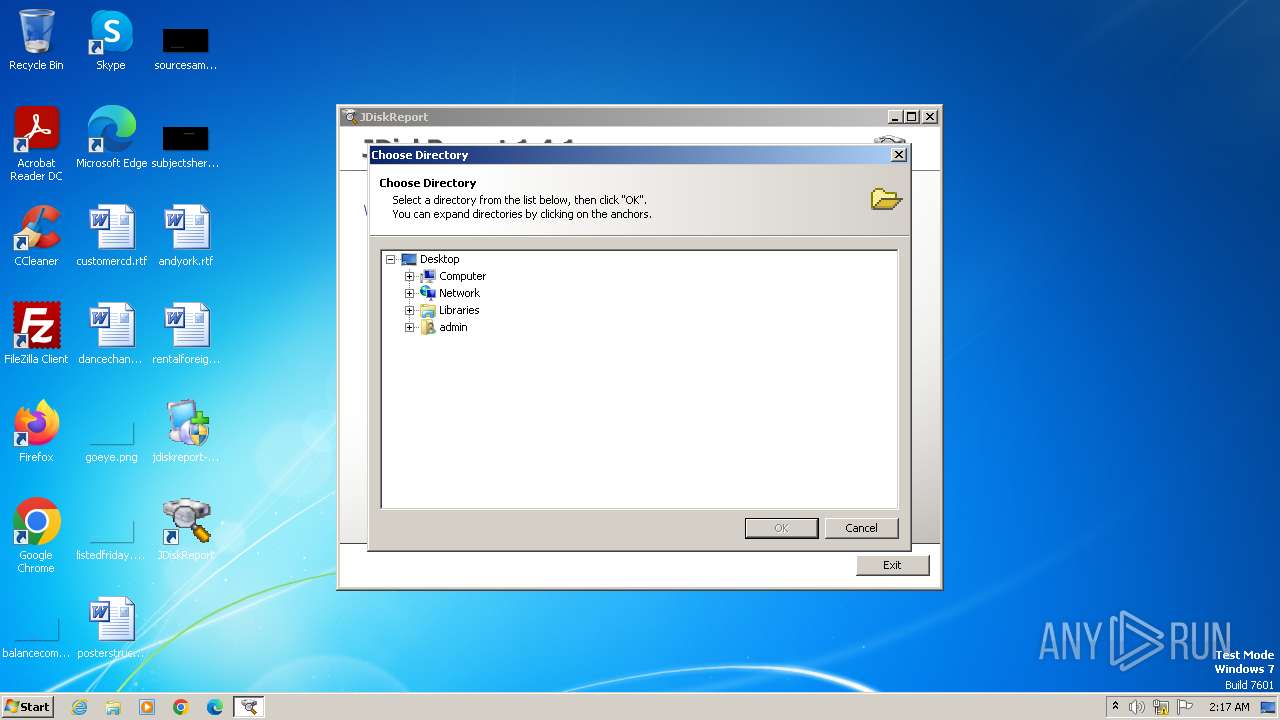Open media player from taskbar

point(147,707)
